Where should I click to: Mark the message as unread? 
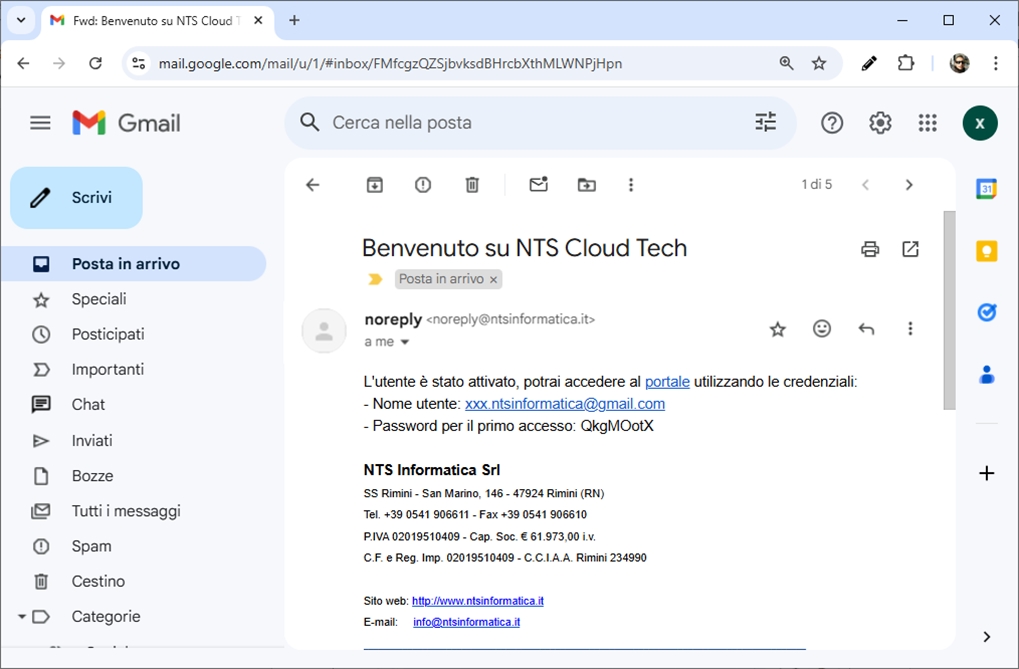(539, 185)
